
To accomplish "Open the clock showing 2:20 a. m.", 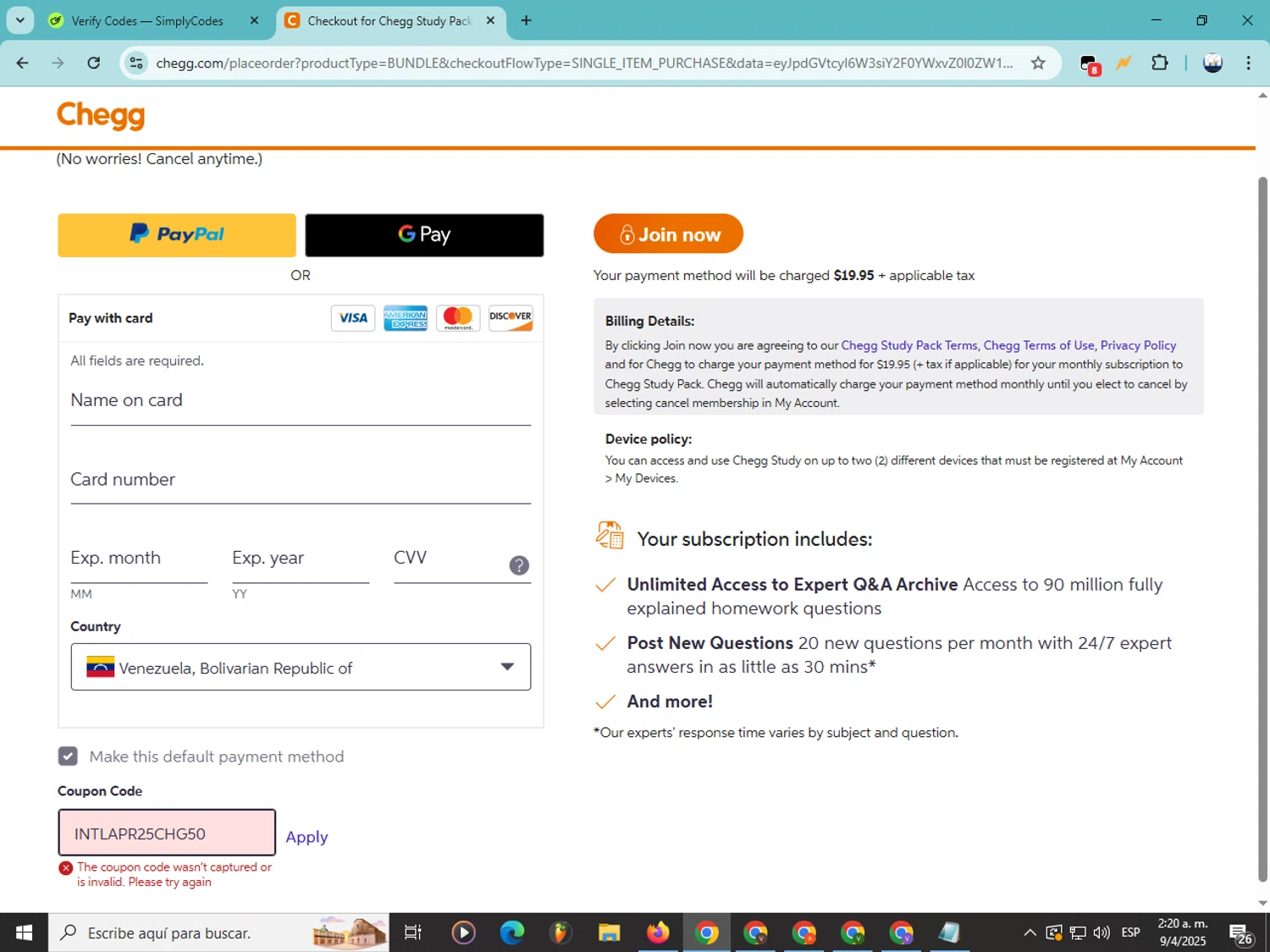I will (x=1183, y=933).
